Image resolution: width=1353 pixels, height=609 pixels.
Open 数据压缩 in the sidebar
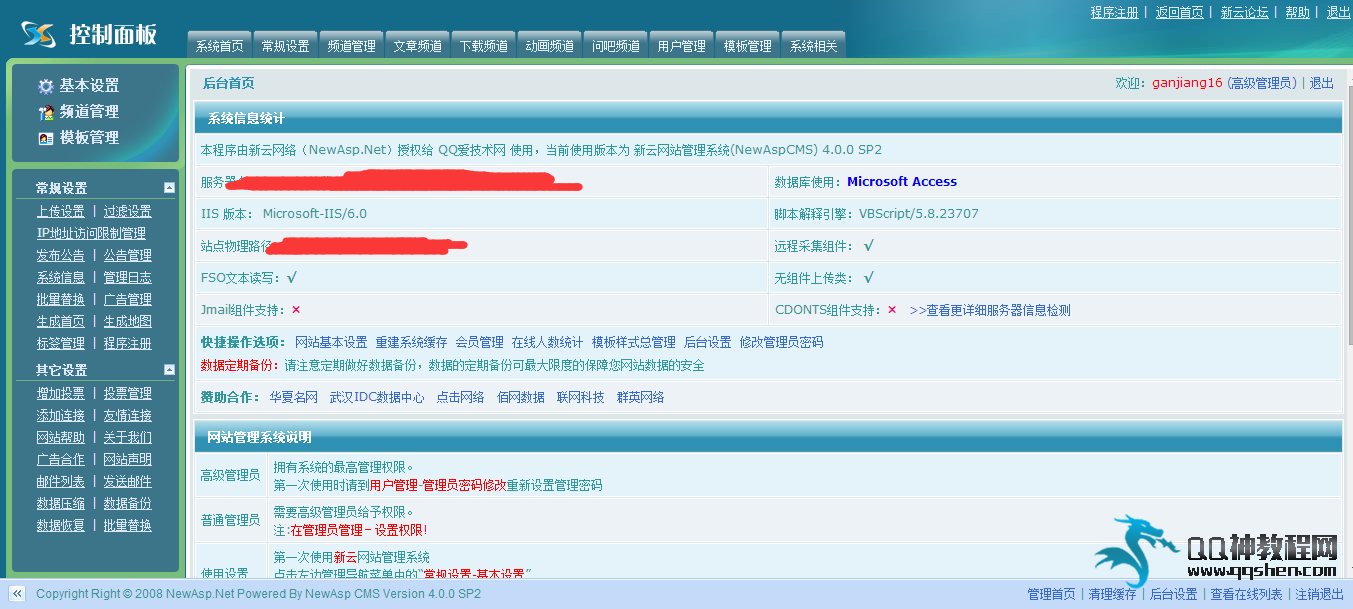pyautogui.click(x=61, y=503)
